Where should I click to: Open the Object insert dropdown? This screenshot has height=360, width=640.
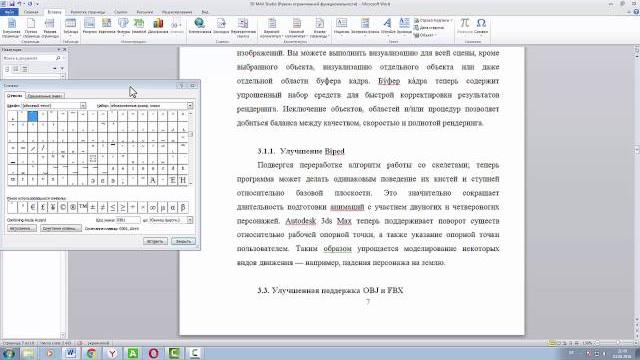coord(425,35)
